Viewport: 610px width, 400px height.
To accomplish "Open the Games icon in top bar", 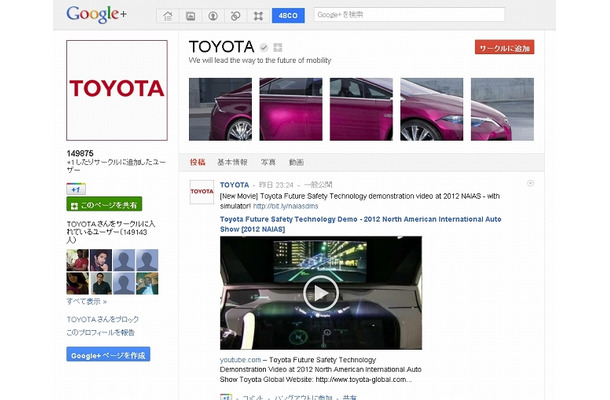I will coord(258,16).
